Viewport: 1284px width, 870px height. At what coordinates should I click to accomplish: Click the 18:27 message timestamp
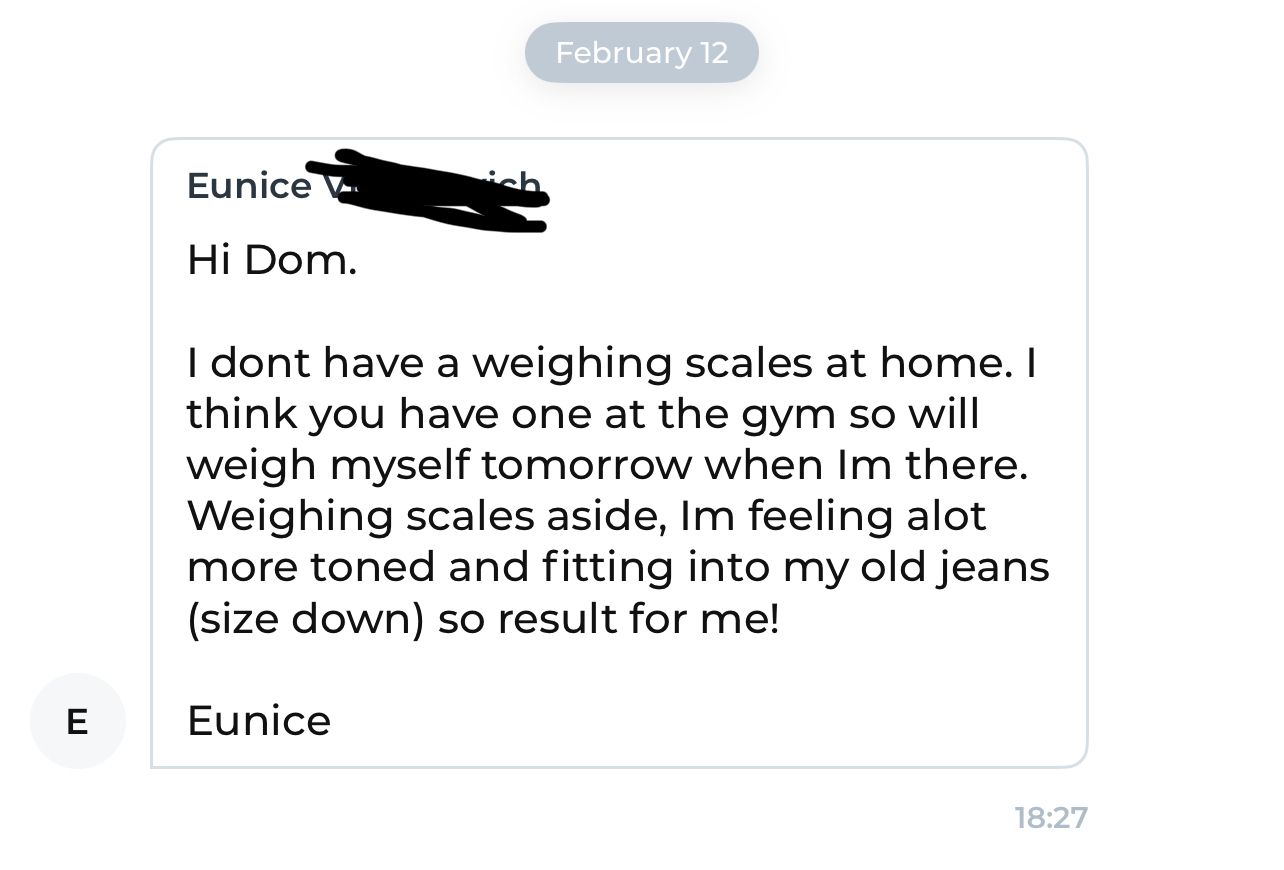coord(1050,818)
